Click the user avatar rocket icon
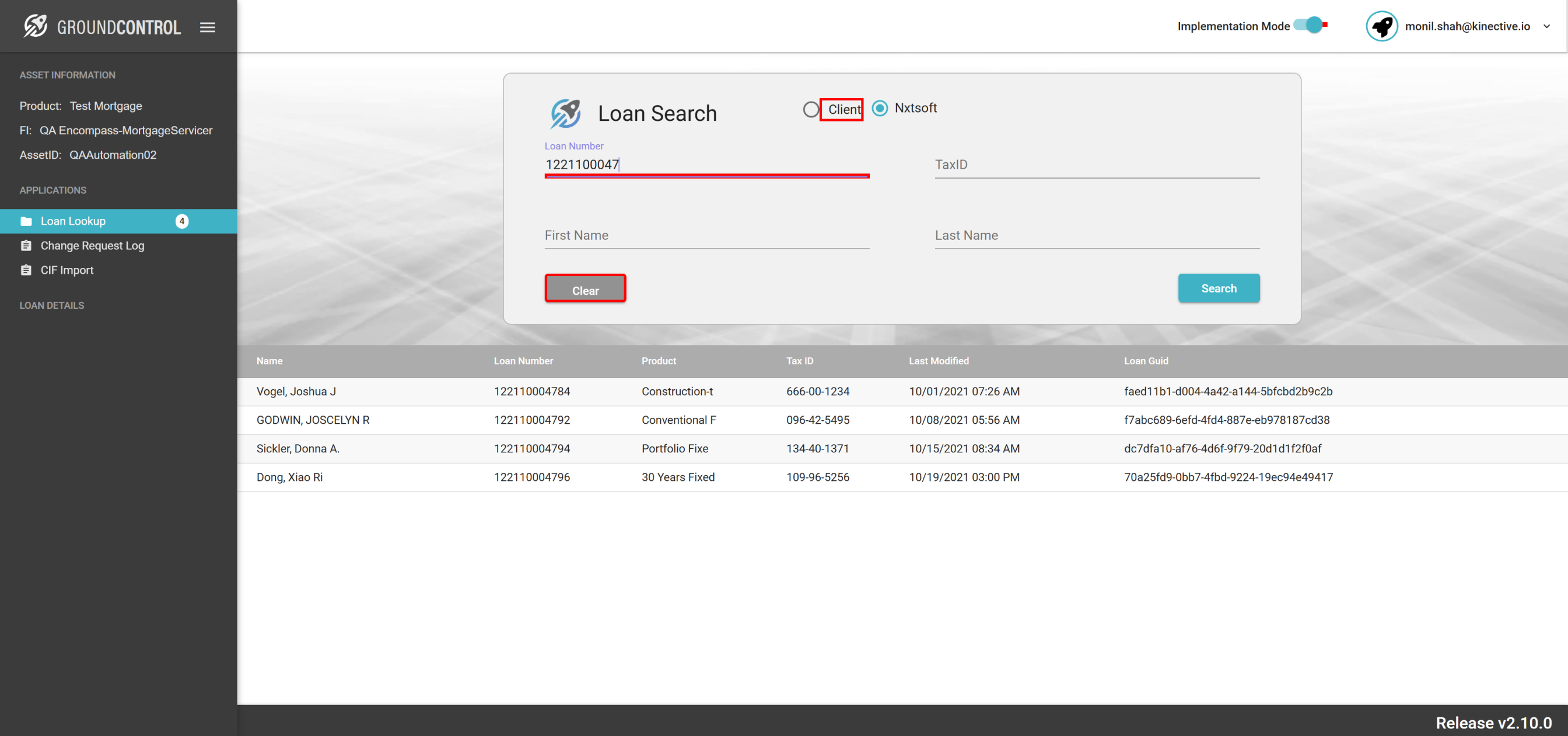This screenshot has width=1568, height=736. (x=1381, y=26)
